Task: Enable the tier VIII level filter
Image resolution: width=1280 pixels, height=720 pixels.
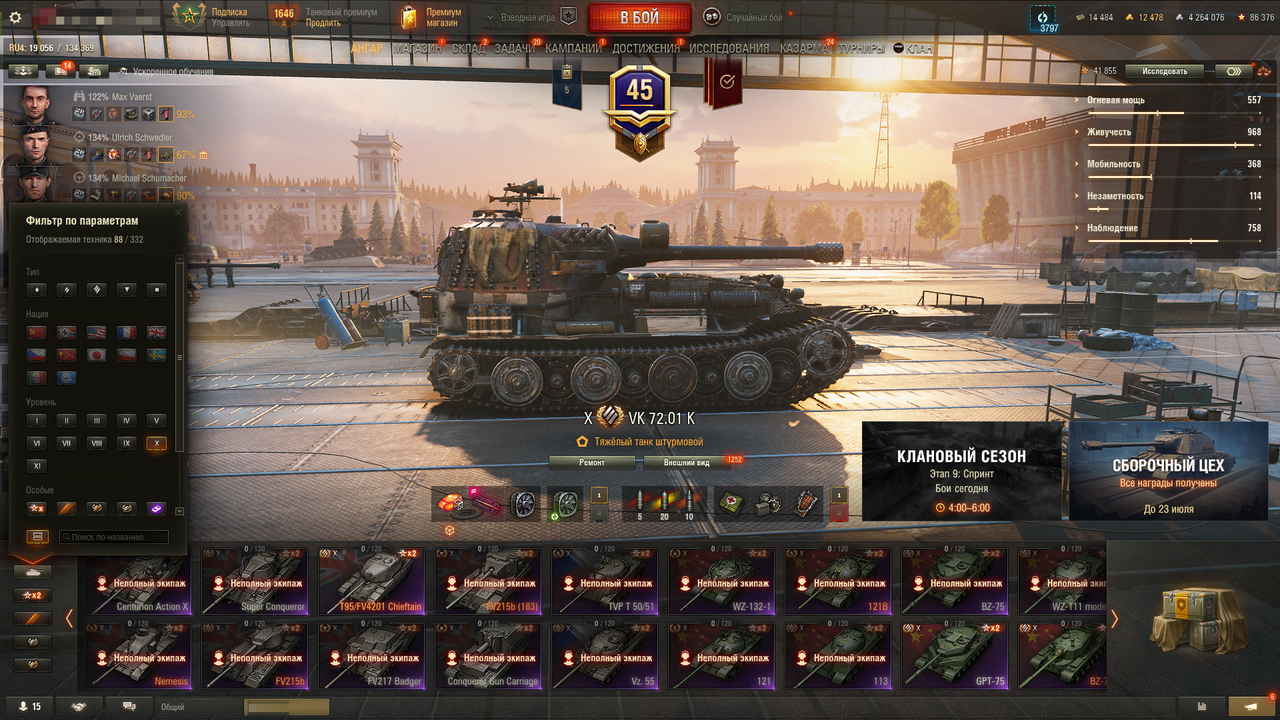Action: coord(97,443)
